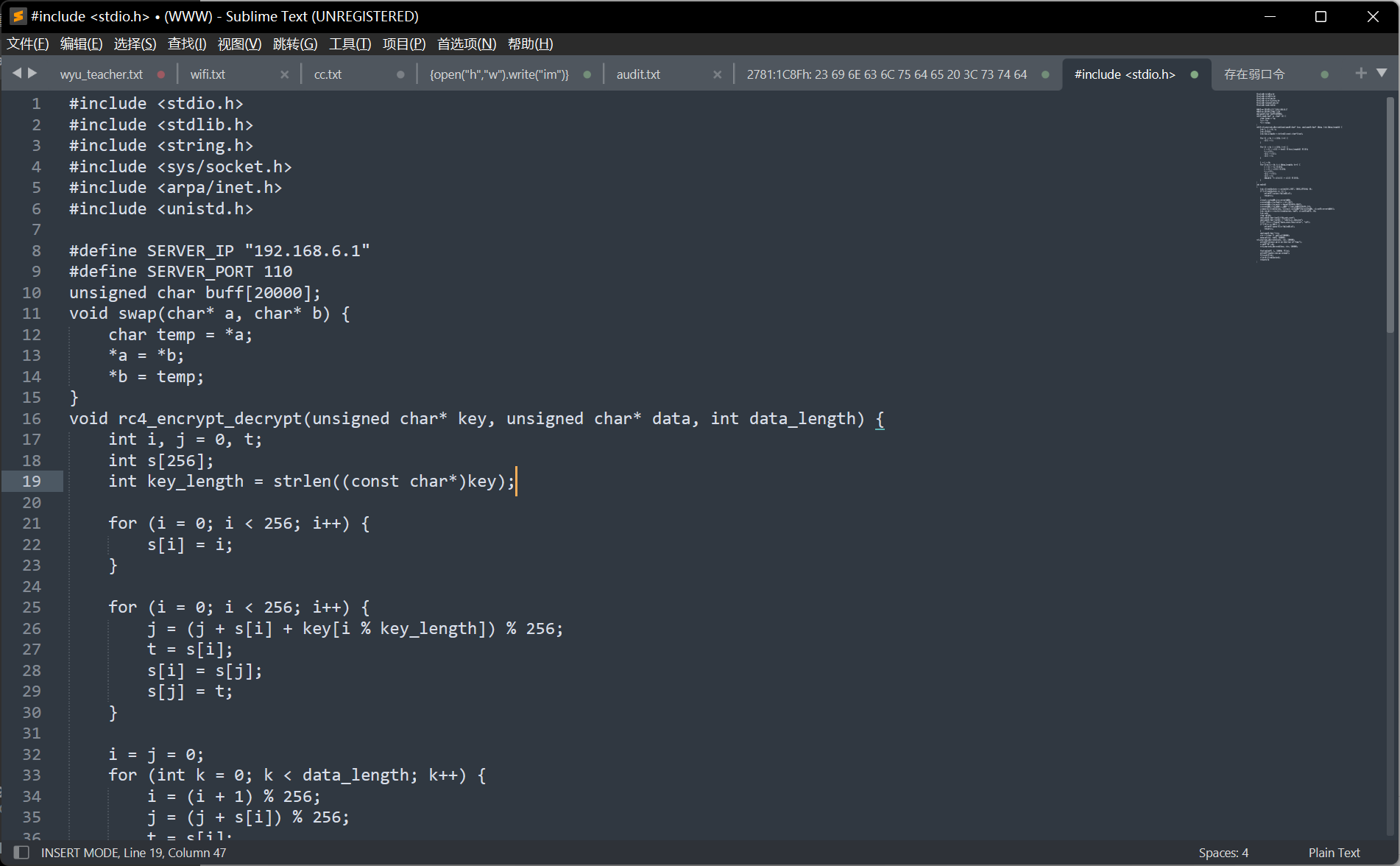The image size is (1400, 866).
Task: Close the audit.txt tab
Action: 717,74
